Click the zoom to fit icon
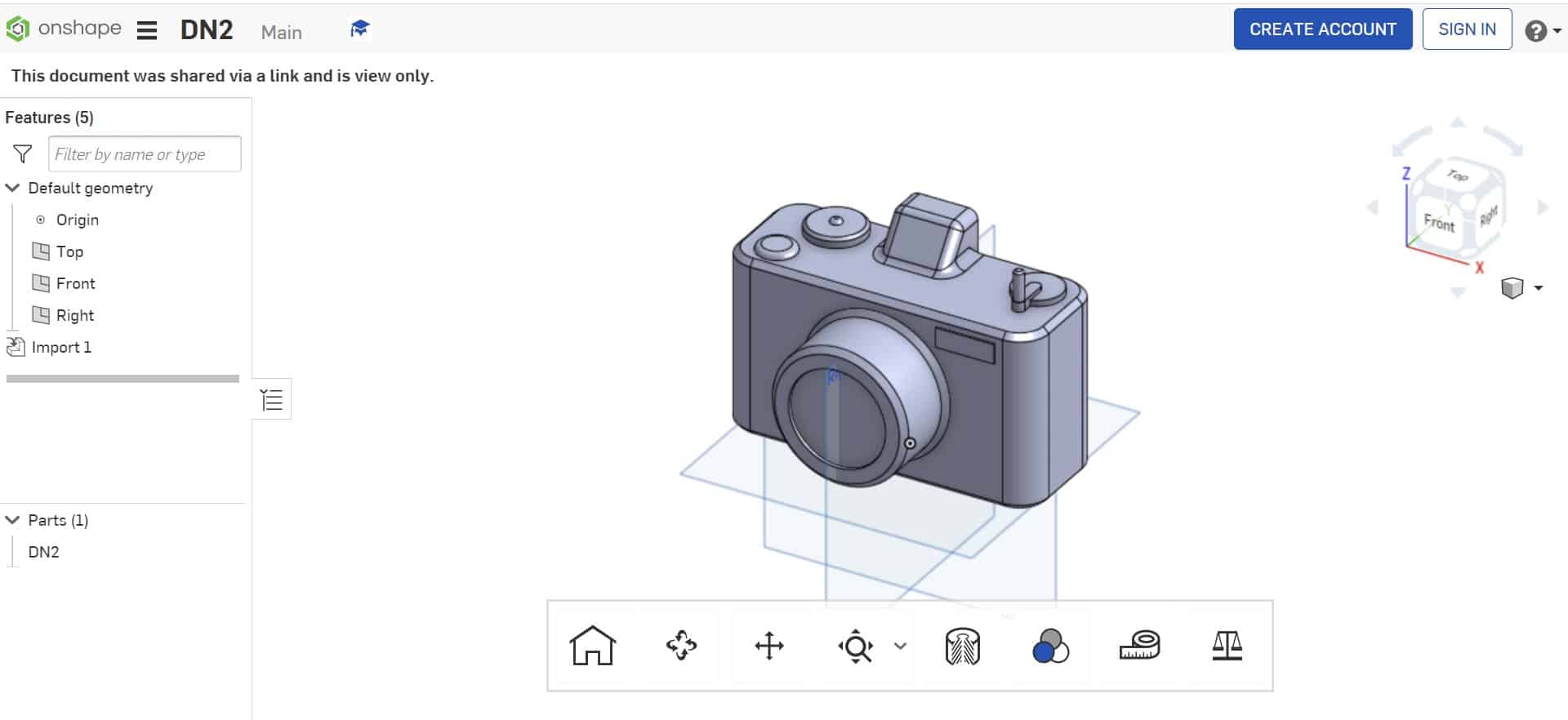The width and height of the screenshot is (1568, 720). pyautogui.click(x=855, y=647)
